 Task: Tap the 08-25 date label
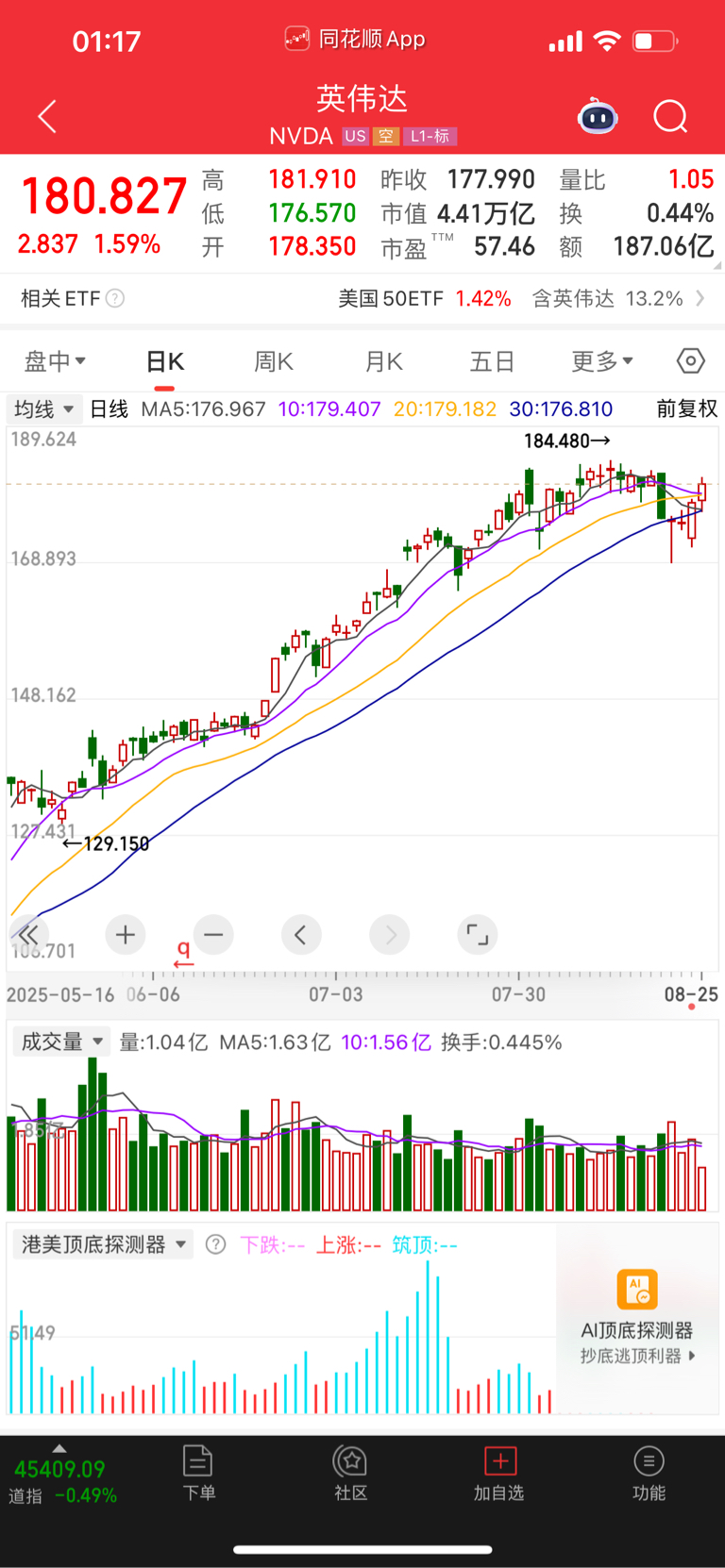click(x=691, y=994)
